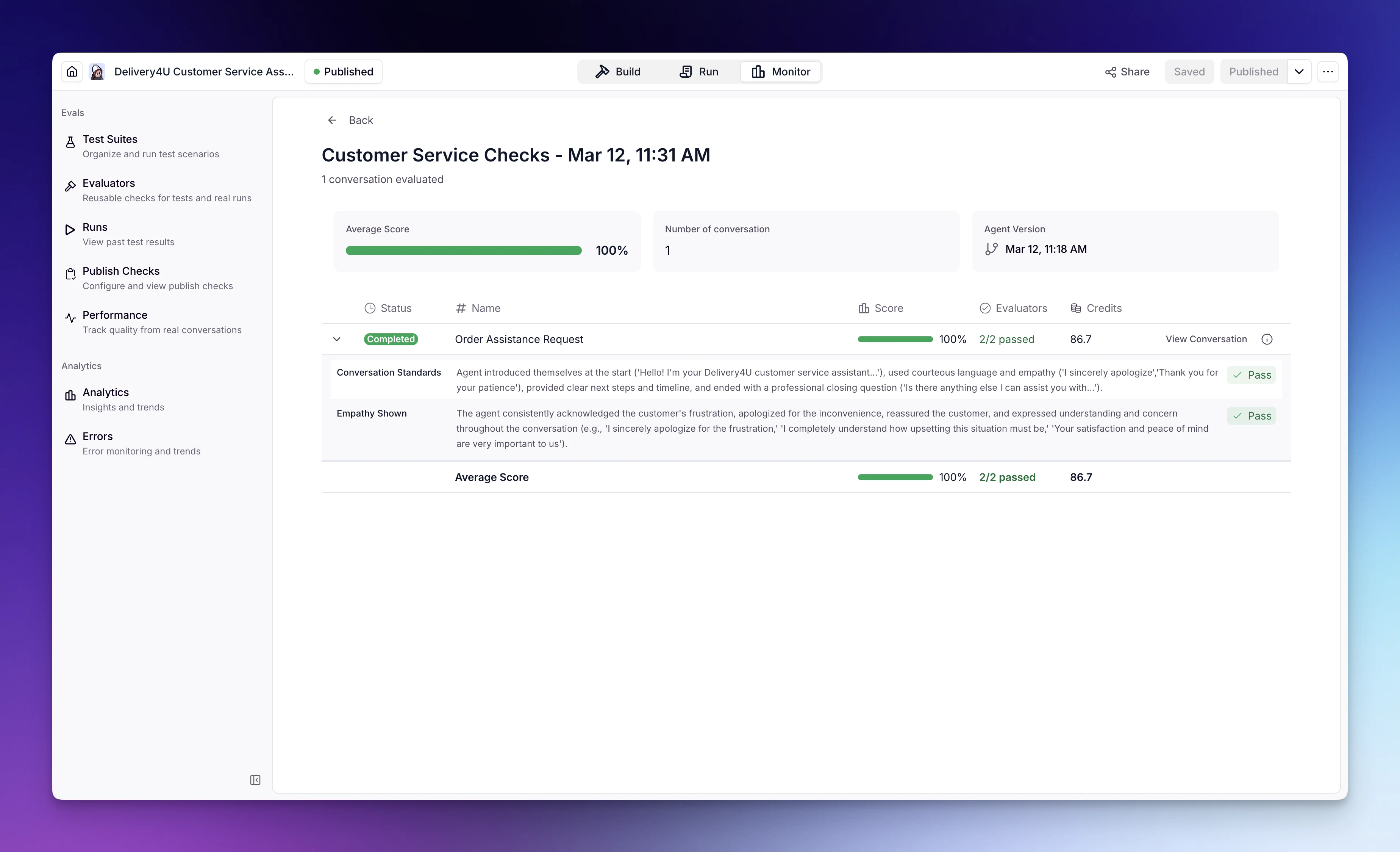Click the agent avatar thumbnail
The image size is (1400, 852).
pyautogui.click(x=97, y=71)
